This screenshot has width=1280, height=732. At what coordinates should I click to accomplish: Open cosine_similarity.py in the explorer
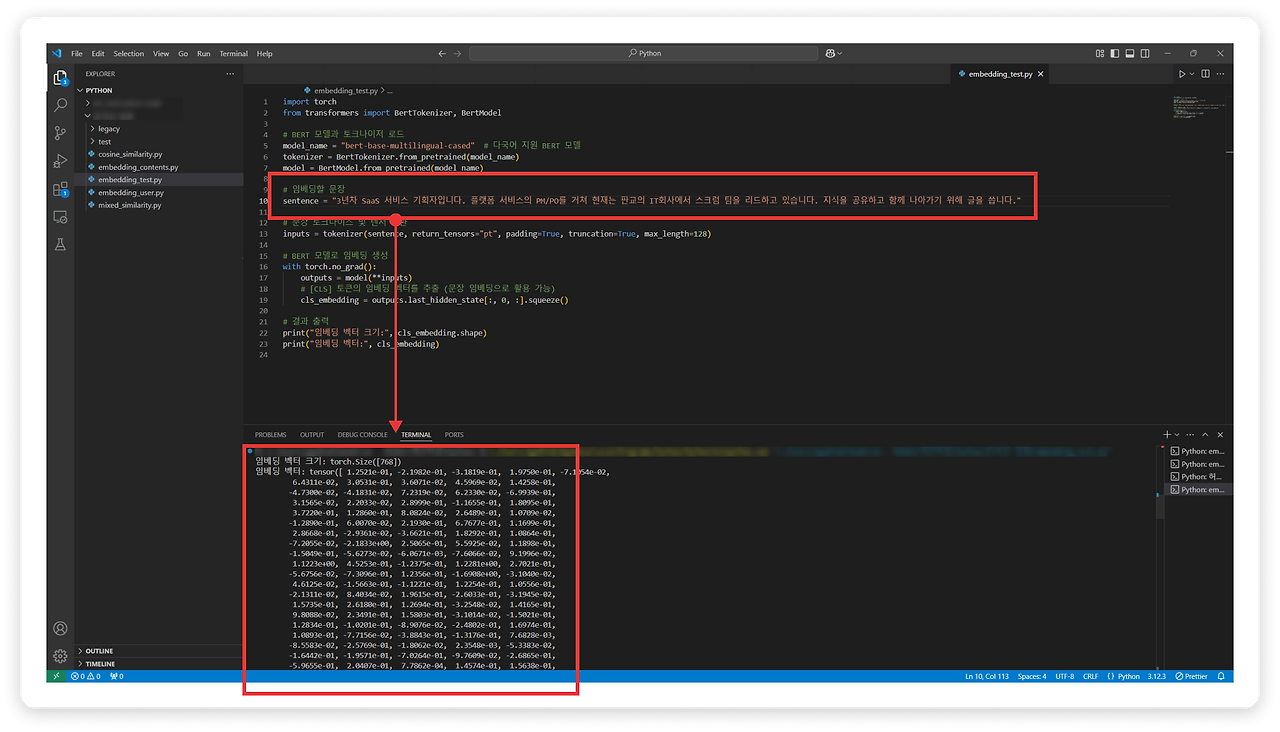pos(158,155)
